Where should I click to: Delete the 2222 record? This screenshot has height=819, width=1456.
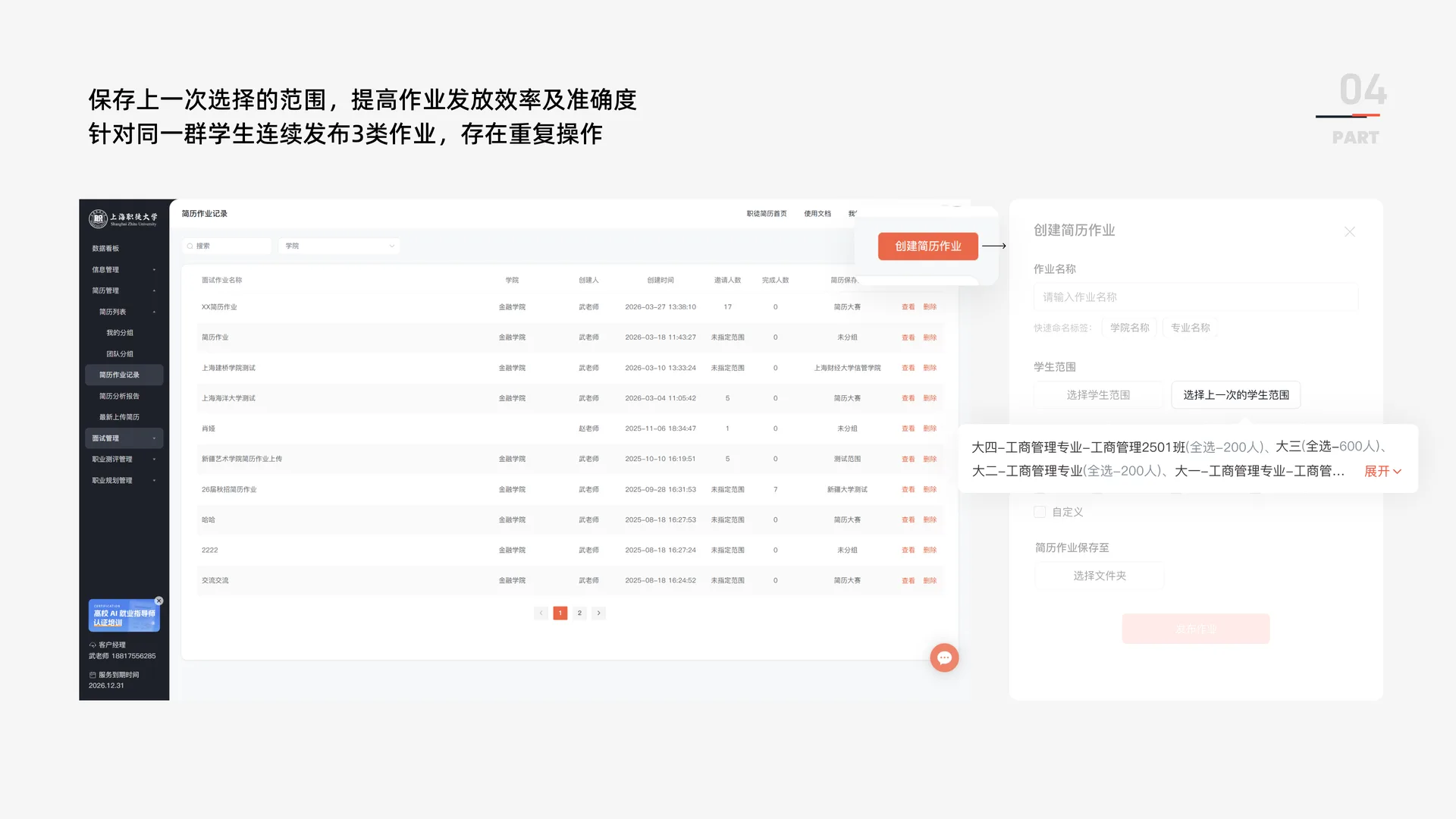coord(930,550)
